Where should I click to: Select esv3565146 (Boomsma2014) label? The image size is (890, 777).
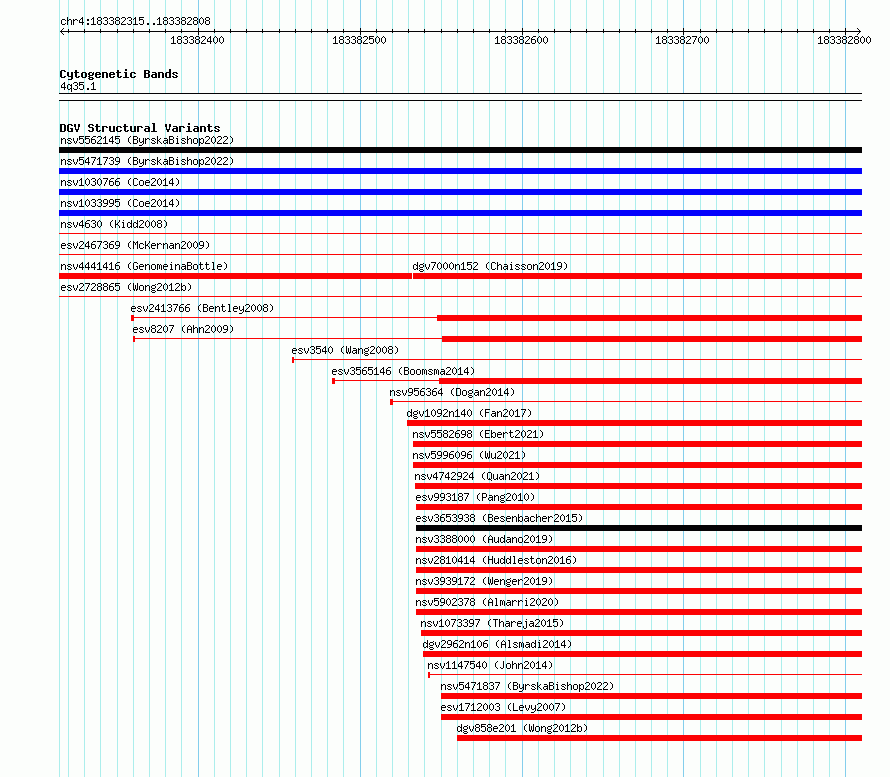(403, 371)
